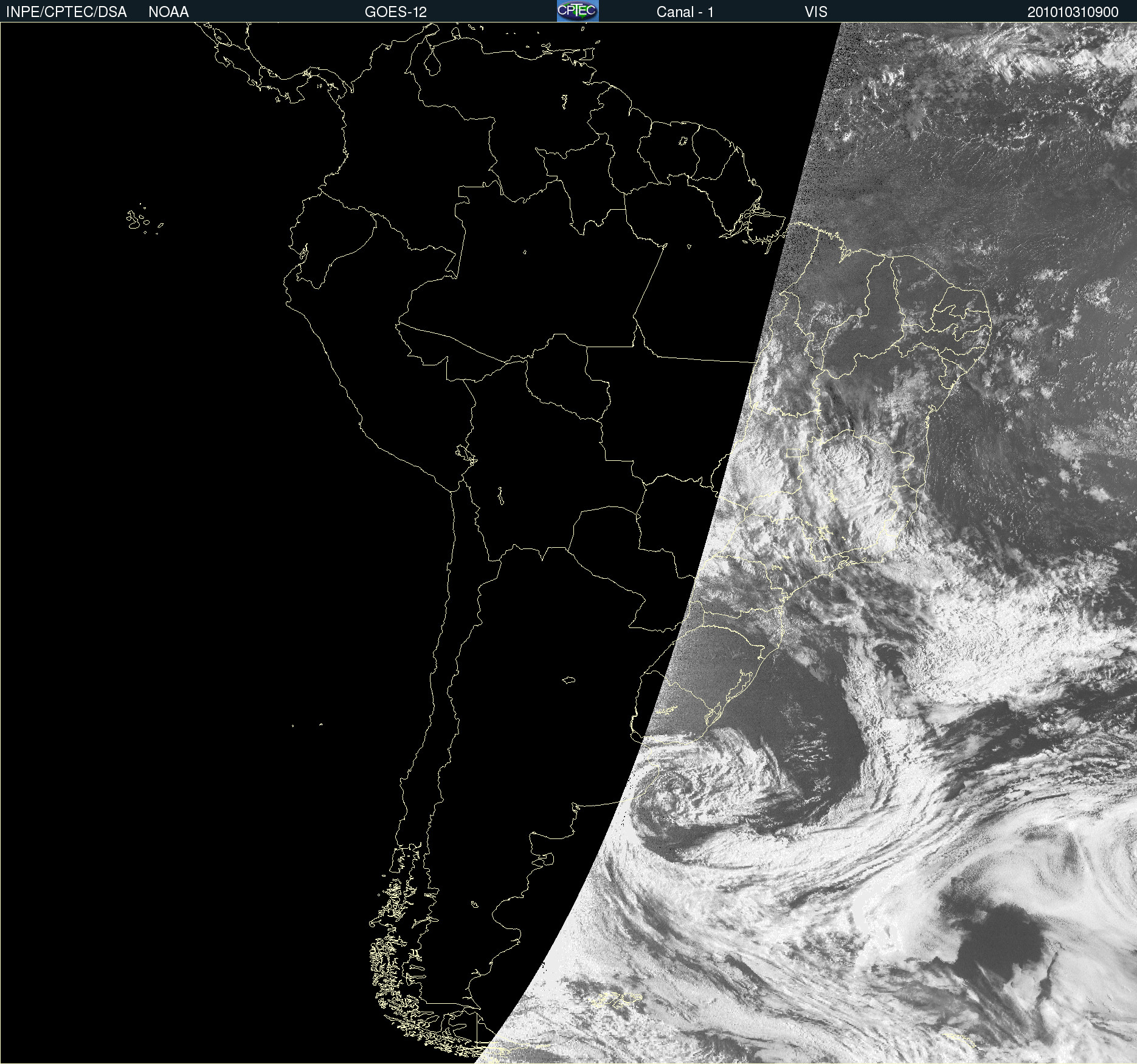
Task: Click the 'Canal - 1' channel label
Action: [x=685, y=12]
